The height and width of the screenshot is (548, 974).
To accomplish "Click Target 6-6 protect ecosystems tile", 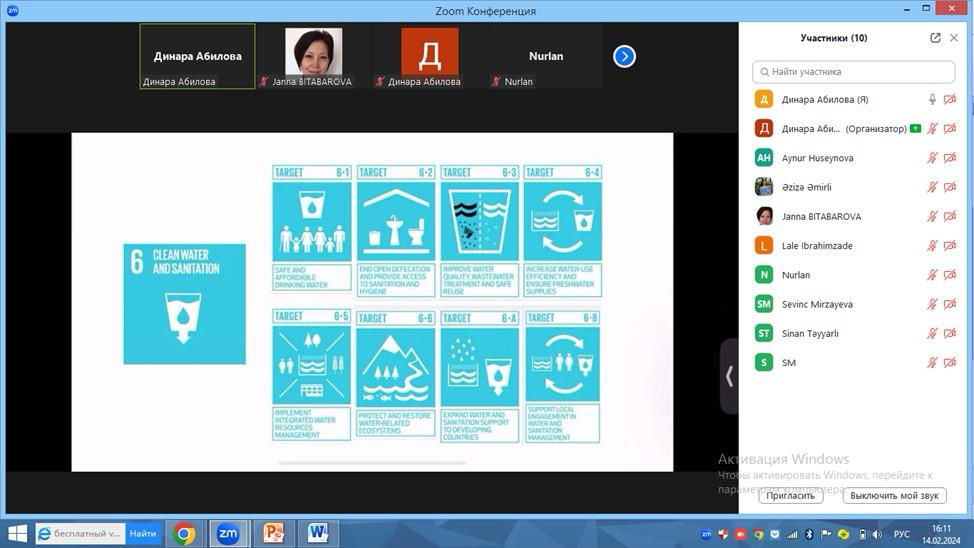I will 396,375.
